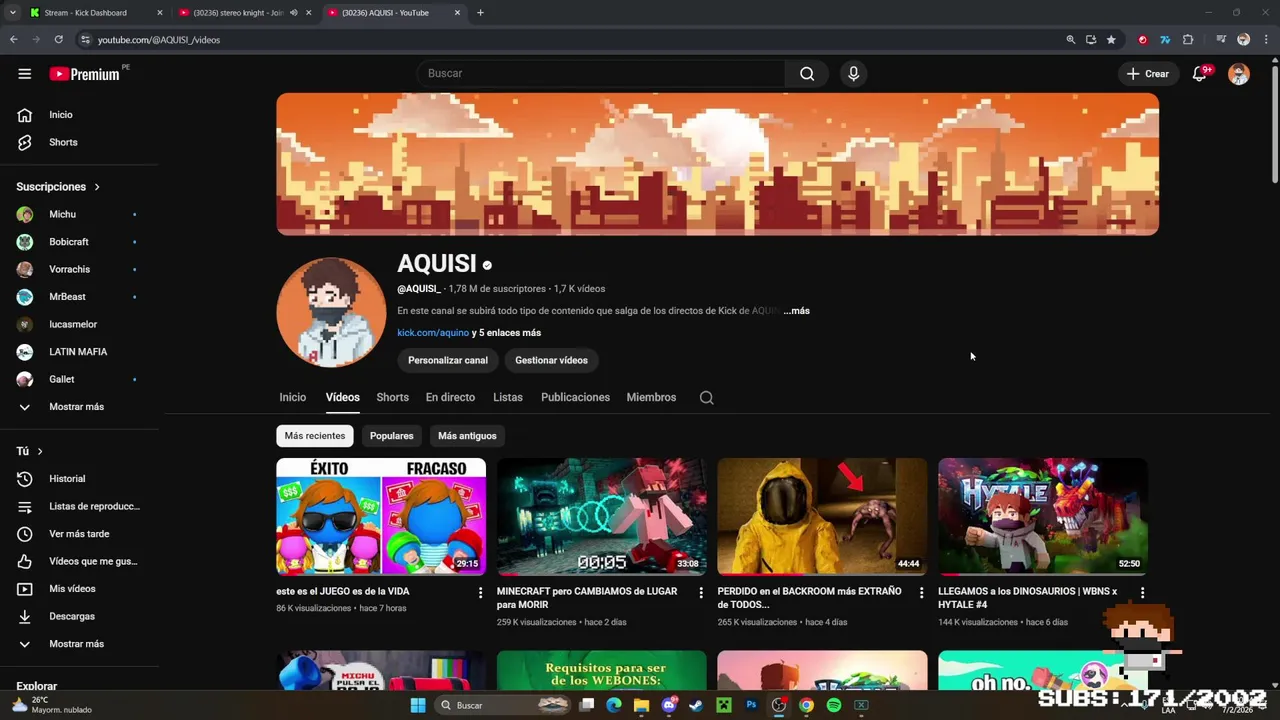1280x720 pixels.
Task: Bookmark this page with star icon
Action: [x=1111, y=39]
